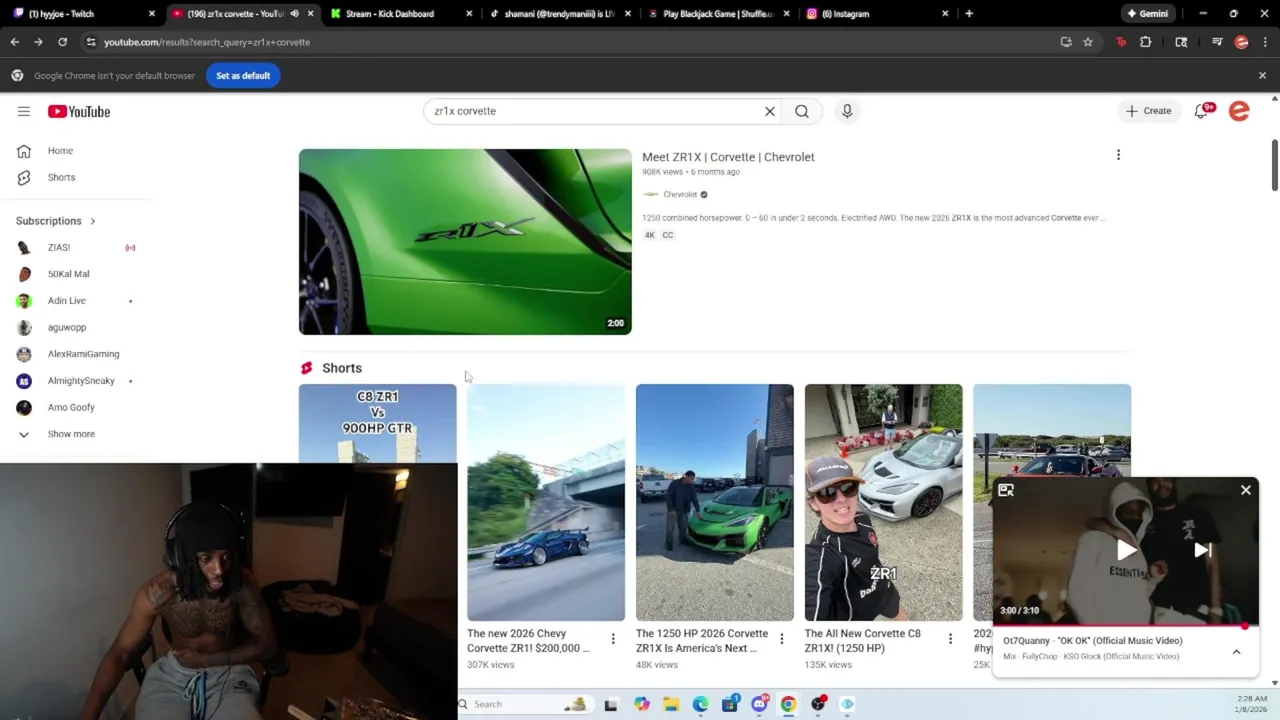View site information icon in address bar

(x=91, y=42)
